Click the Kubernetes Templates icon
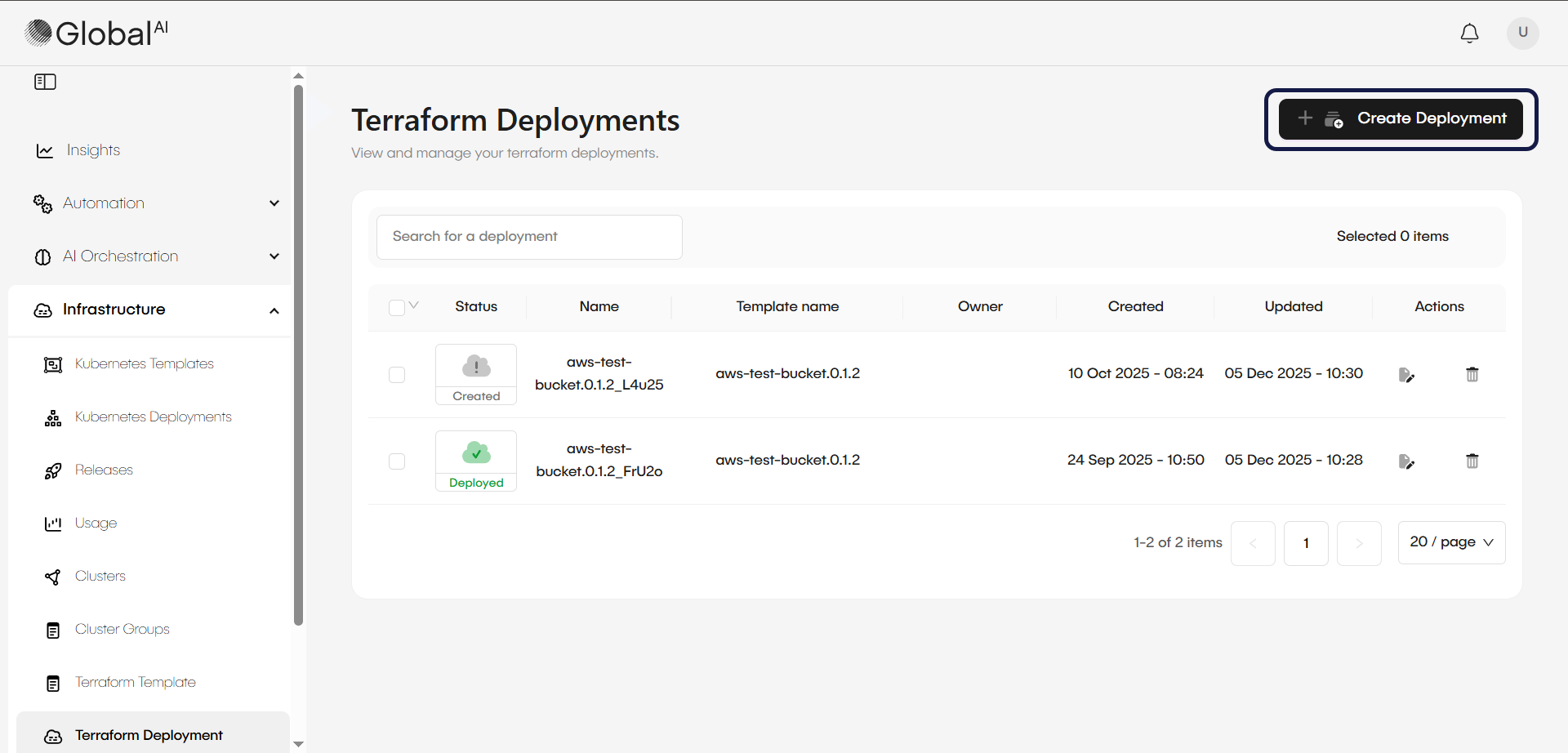This screenshot has height=753, width=1568. [x=52, y=364]
